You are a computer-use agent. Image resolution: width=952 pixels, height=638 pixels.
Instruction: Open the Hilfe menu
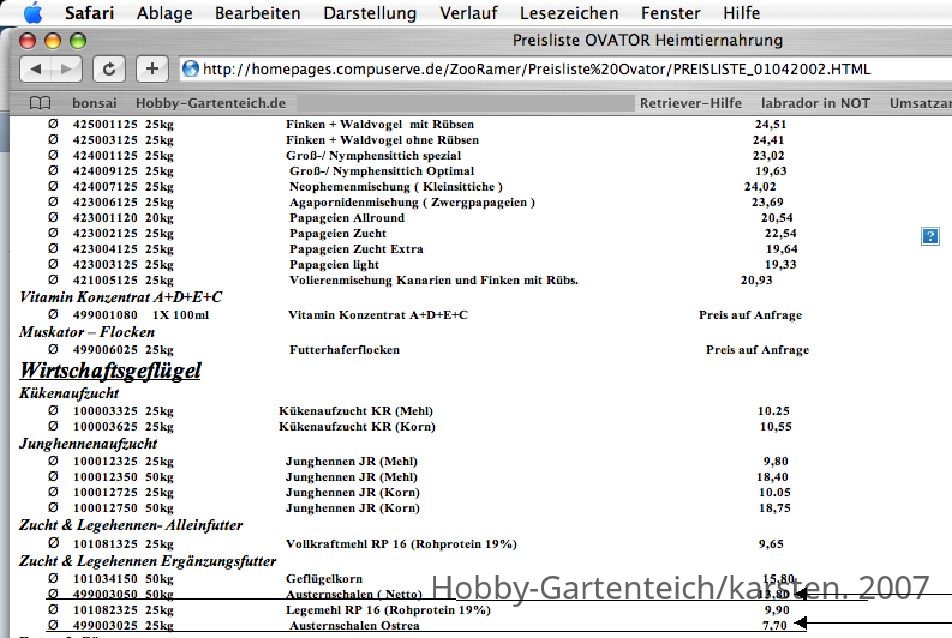point(741,13)
